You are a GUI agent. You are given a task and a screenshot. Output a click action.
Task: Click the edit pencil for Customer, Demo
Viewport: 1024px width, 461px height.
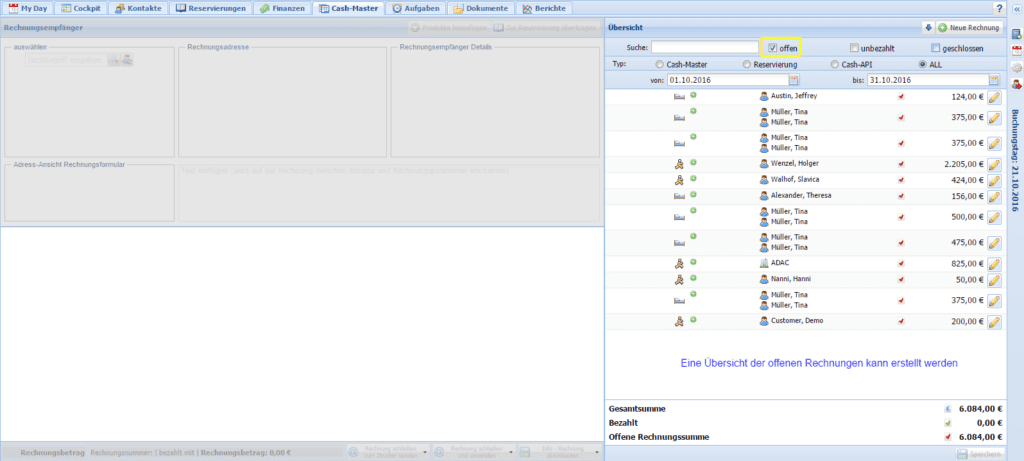[993, 322]
